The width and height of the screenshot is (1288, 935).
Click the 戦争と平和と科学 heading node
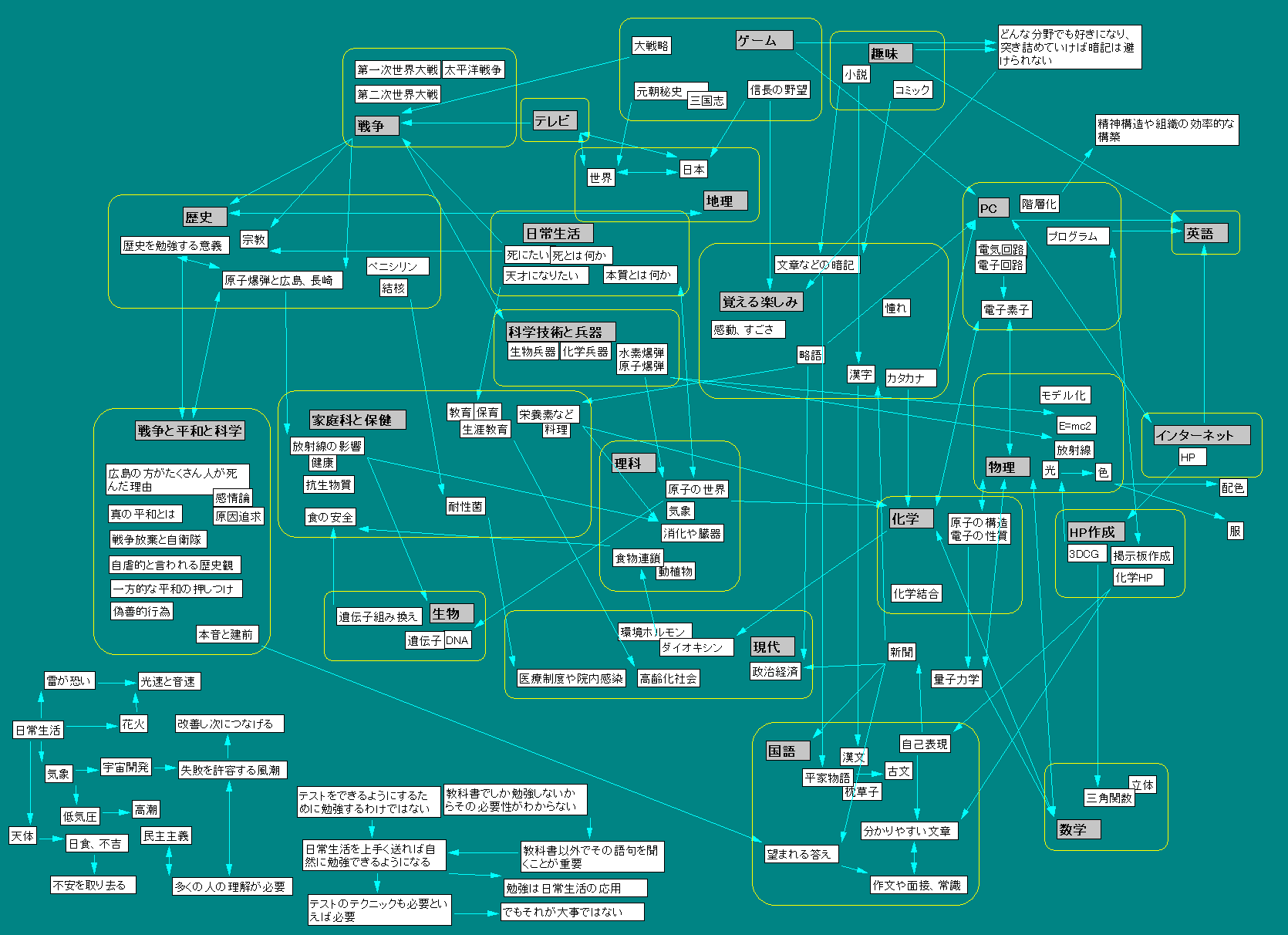pyautogui.click(x=190, y=430)
